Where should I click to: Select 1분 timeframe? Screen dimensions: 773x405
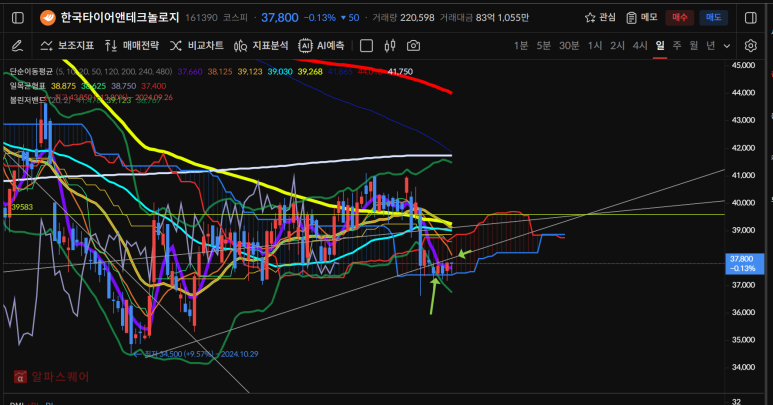coord(521,46)
